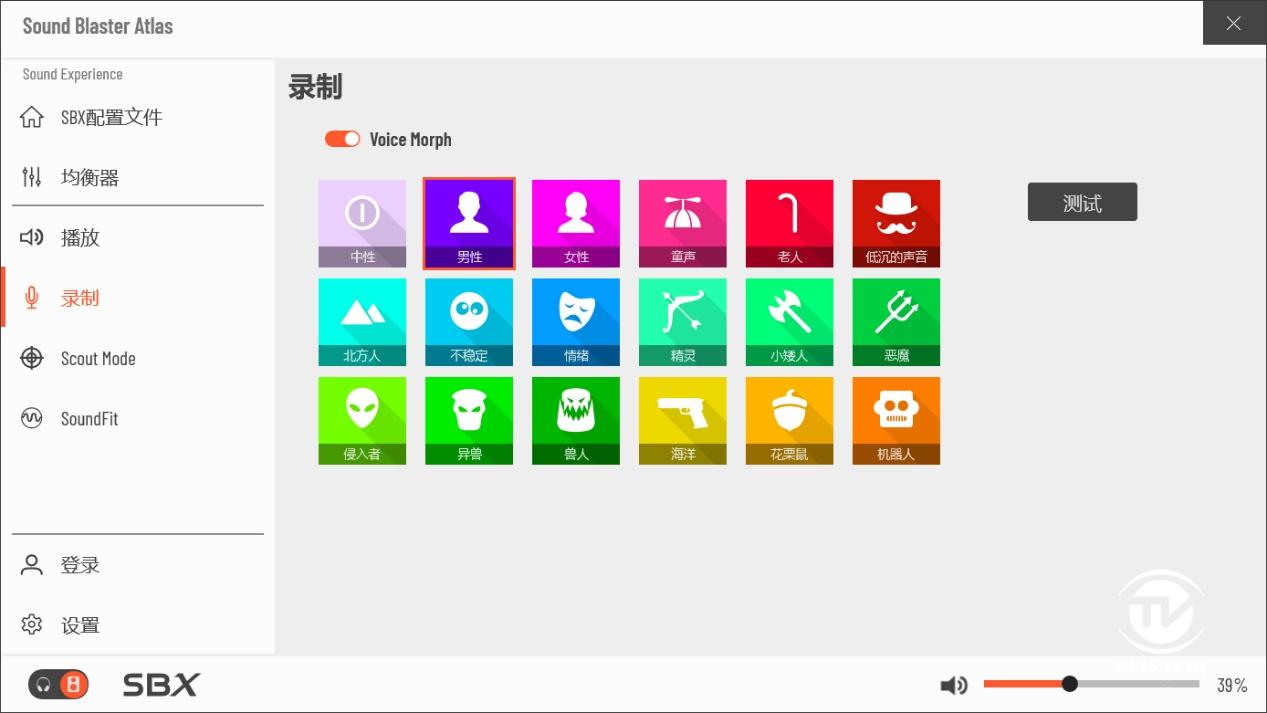Select the 北方人 mountain tile
Viewport: 1267px width, 713px height.
tap(362, 322)
